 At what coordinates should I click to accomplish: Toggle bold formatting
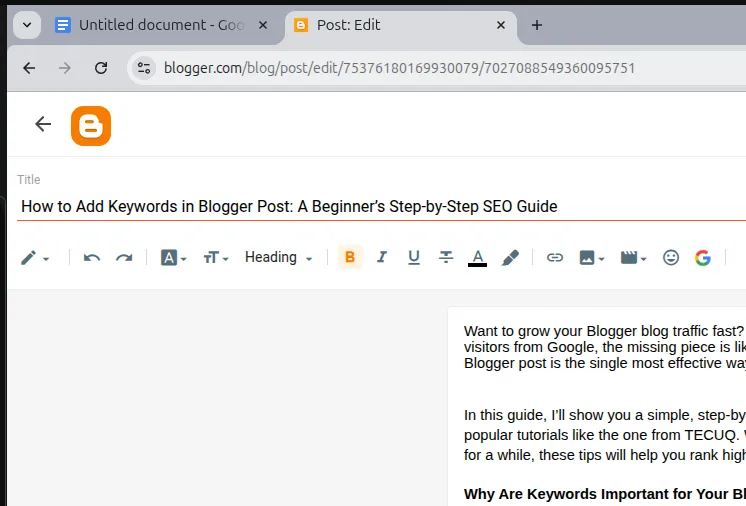(350, 257)
